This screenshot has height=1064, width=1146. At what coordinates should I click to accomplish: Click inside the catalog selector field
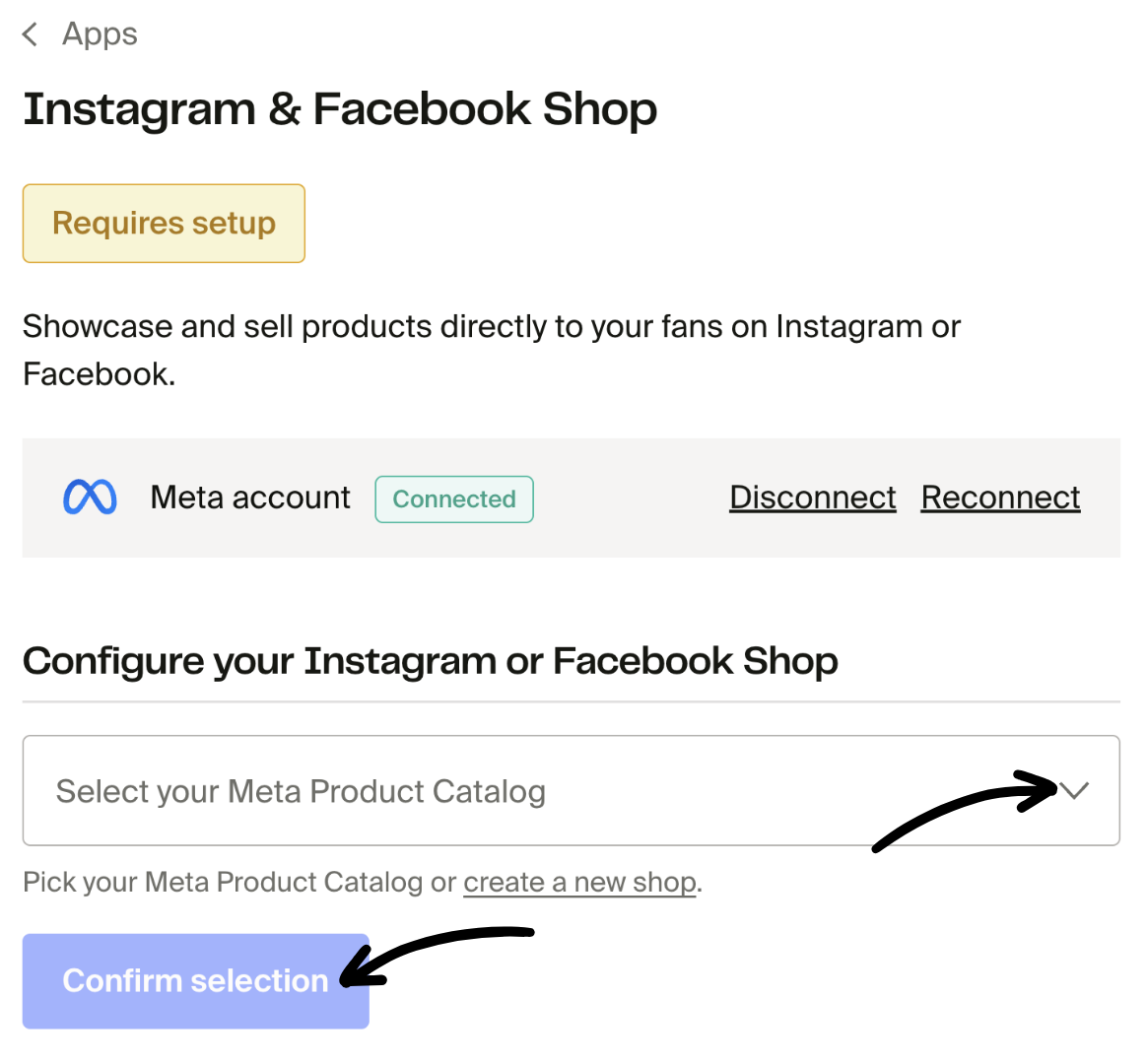click(x=572, y=789)
